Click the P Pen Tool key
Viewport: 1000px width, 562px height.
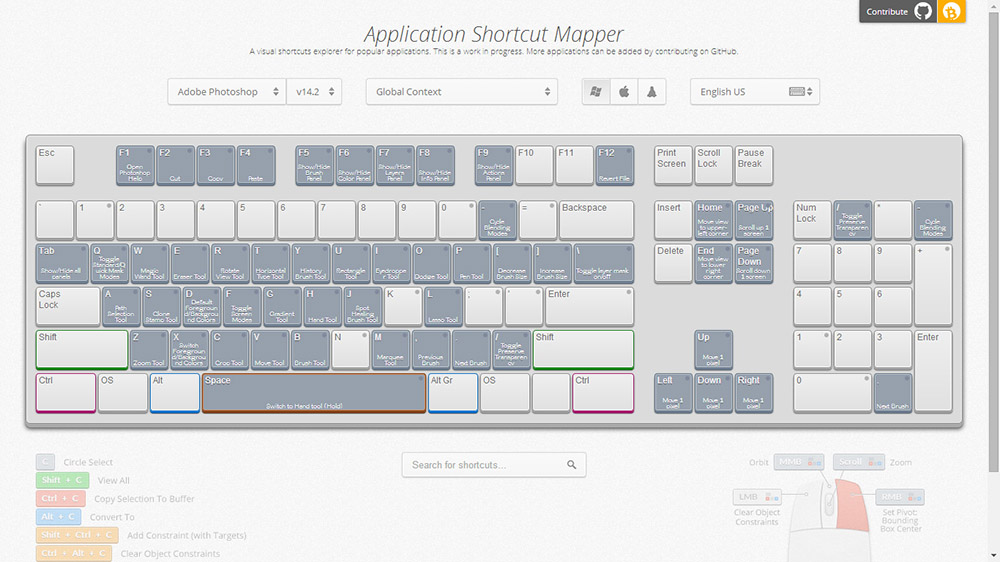pos(471,263)
